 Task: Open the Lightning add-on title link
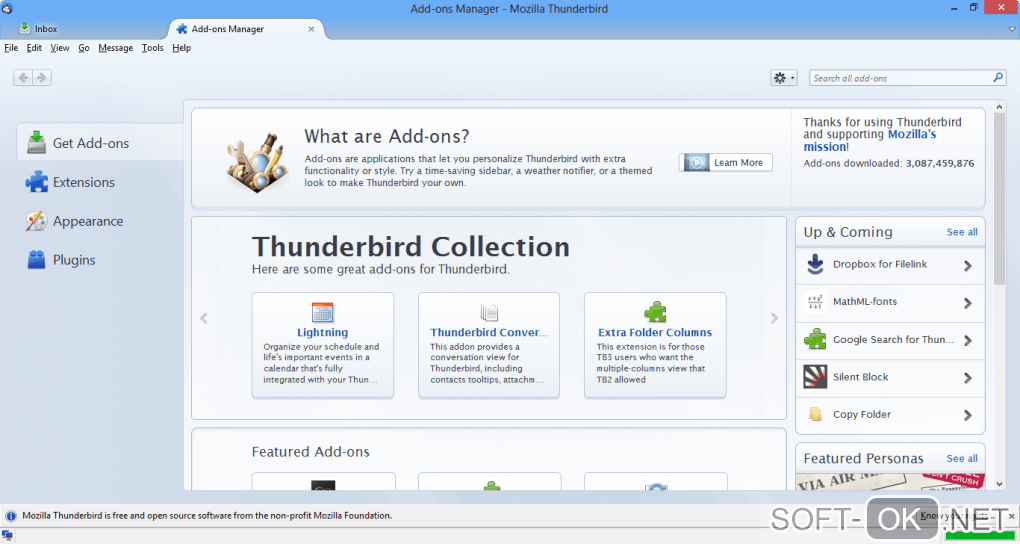click(x=323, y=333)
